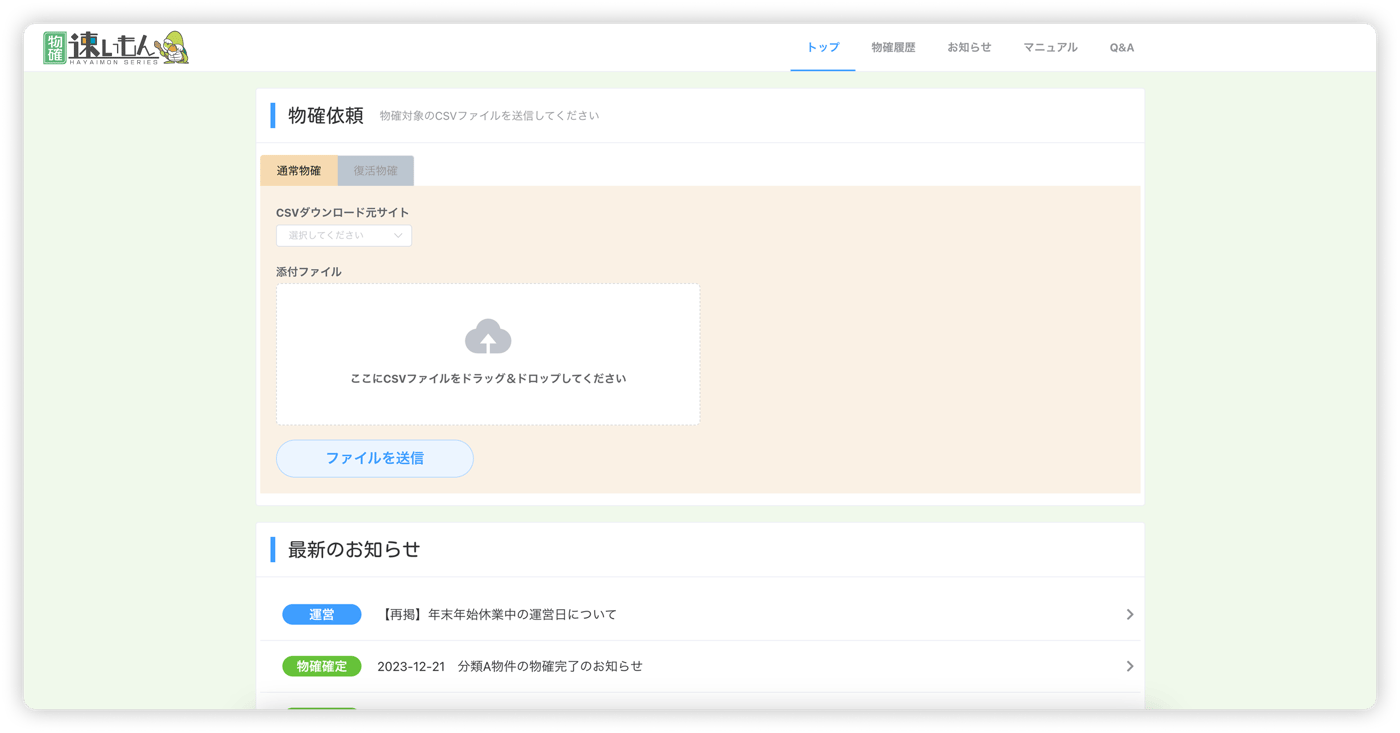
Task: Click the 運営 tag badge
Action: click(322, 615)
